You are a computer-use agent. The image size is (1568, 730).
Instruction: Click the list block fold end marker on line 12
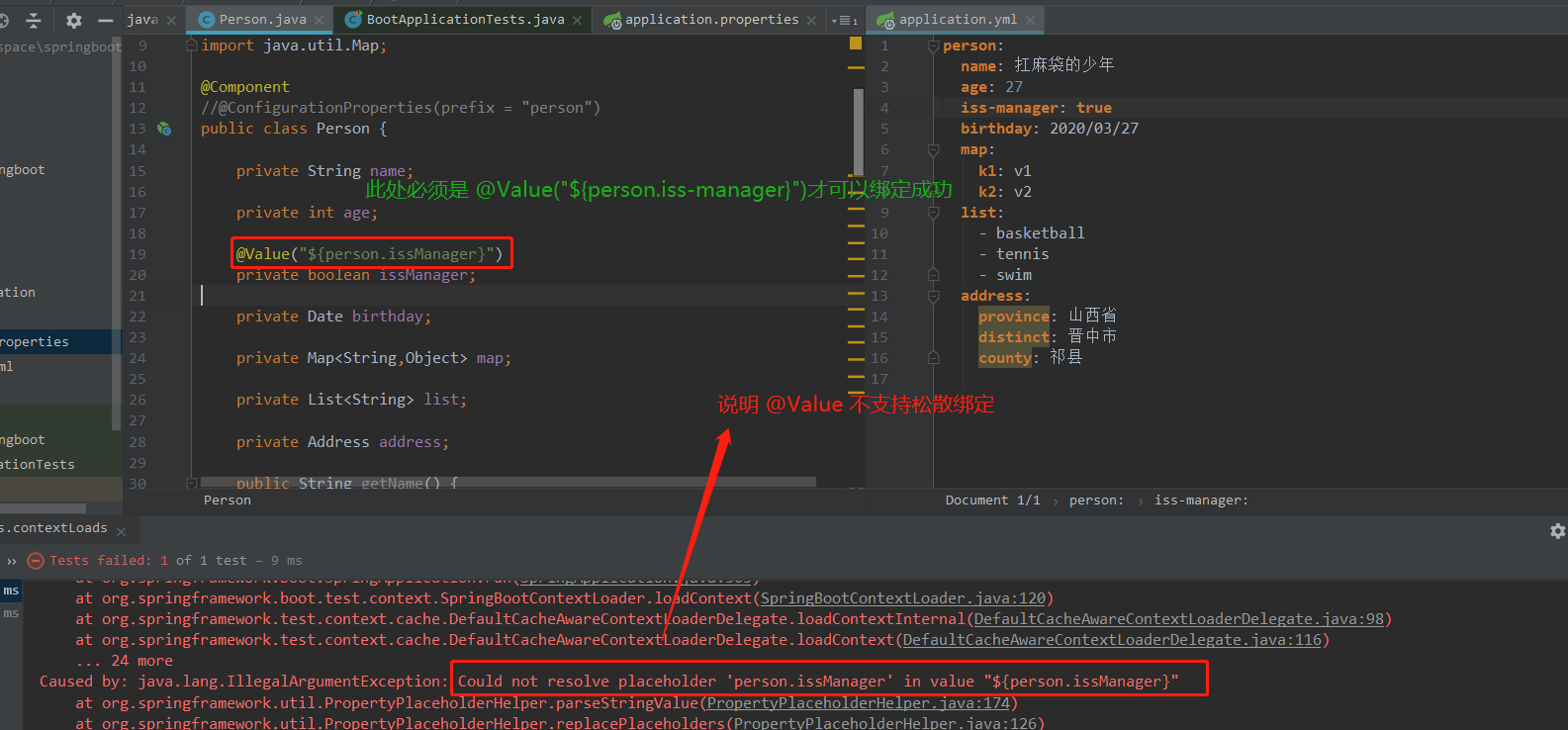tap(933, 275)
